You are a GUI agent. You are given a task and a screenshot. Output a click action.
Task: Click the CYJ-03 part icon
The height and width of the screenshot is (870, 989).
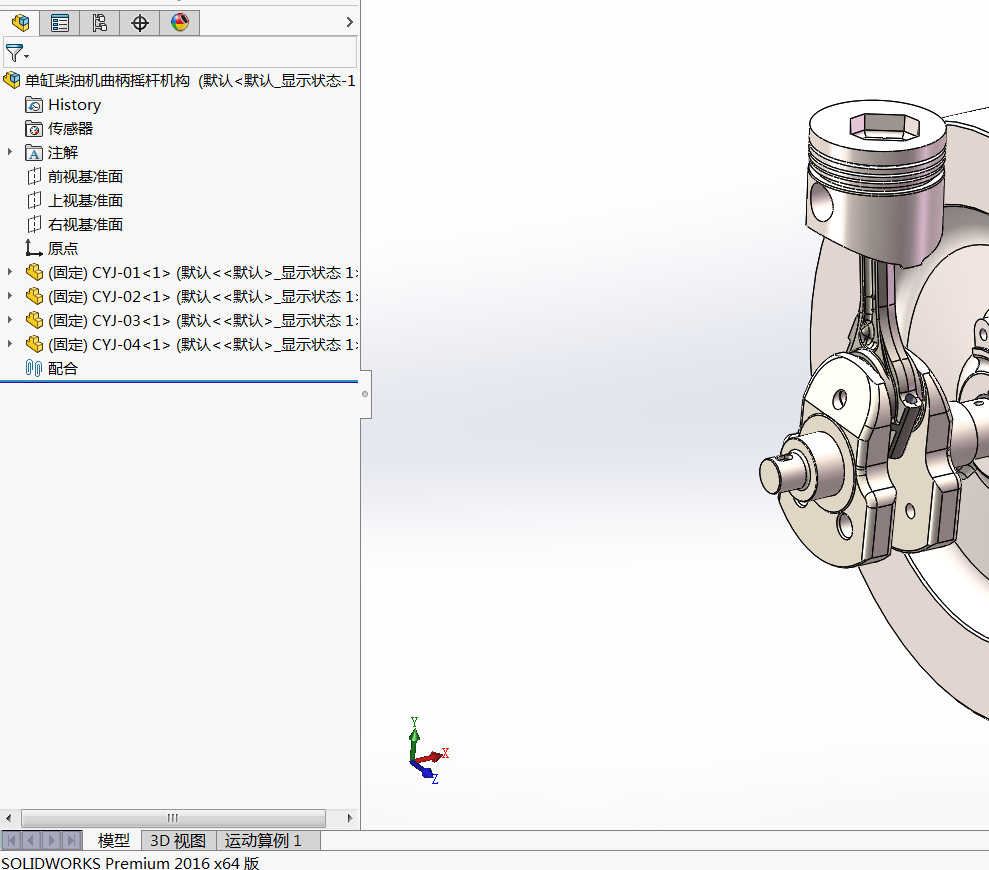pos(34,320)
